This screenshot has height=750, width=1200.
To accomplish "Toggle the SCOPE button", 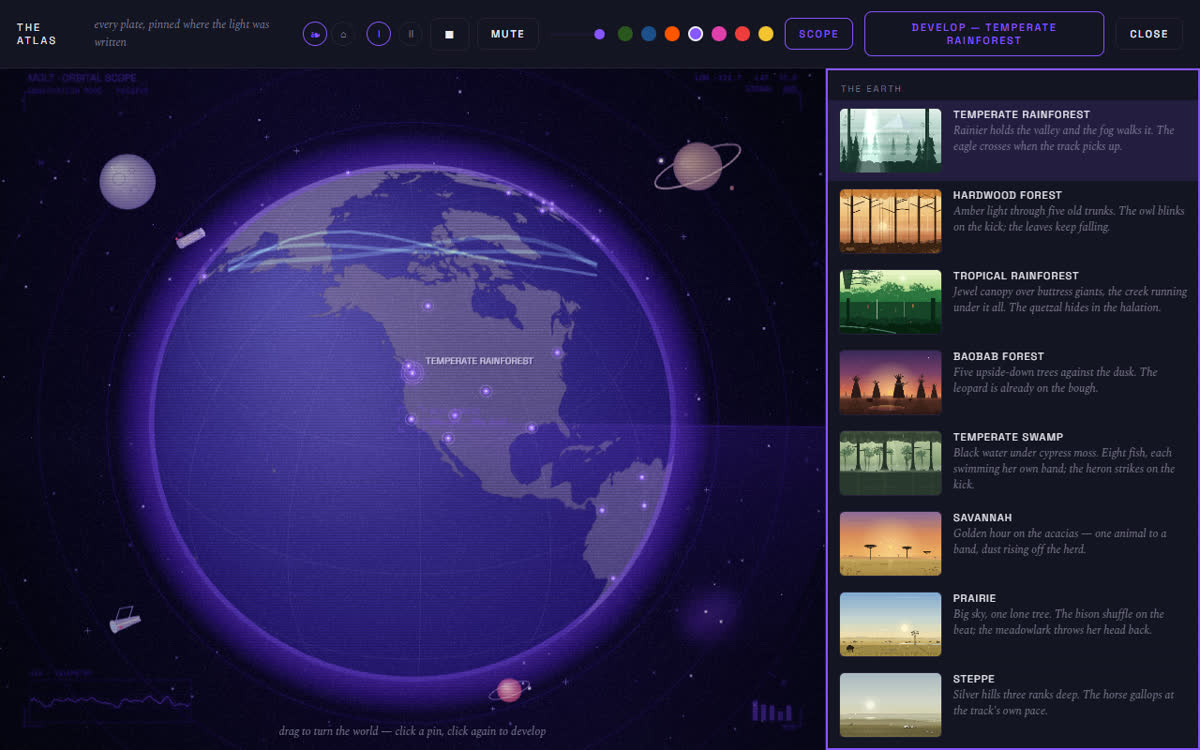I will (819, 34).
